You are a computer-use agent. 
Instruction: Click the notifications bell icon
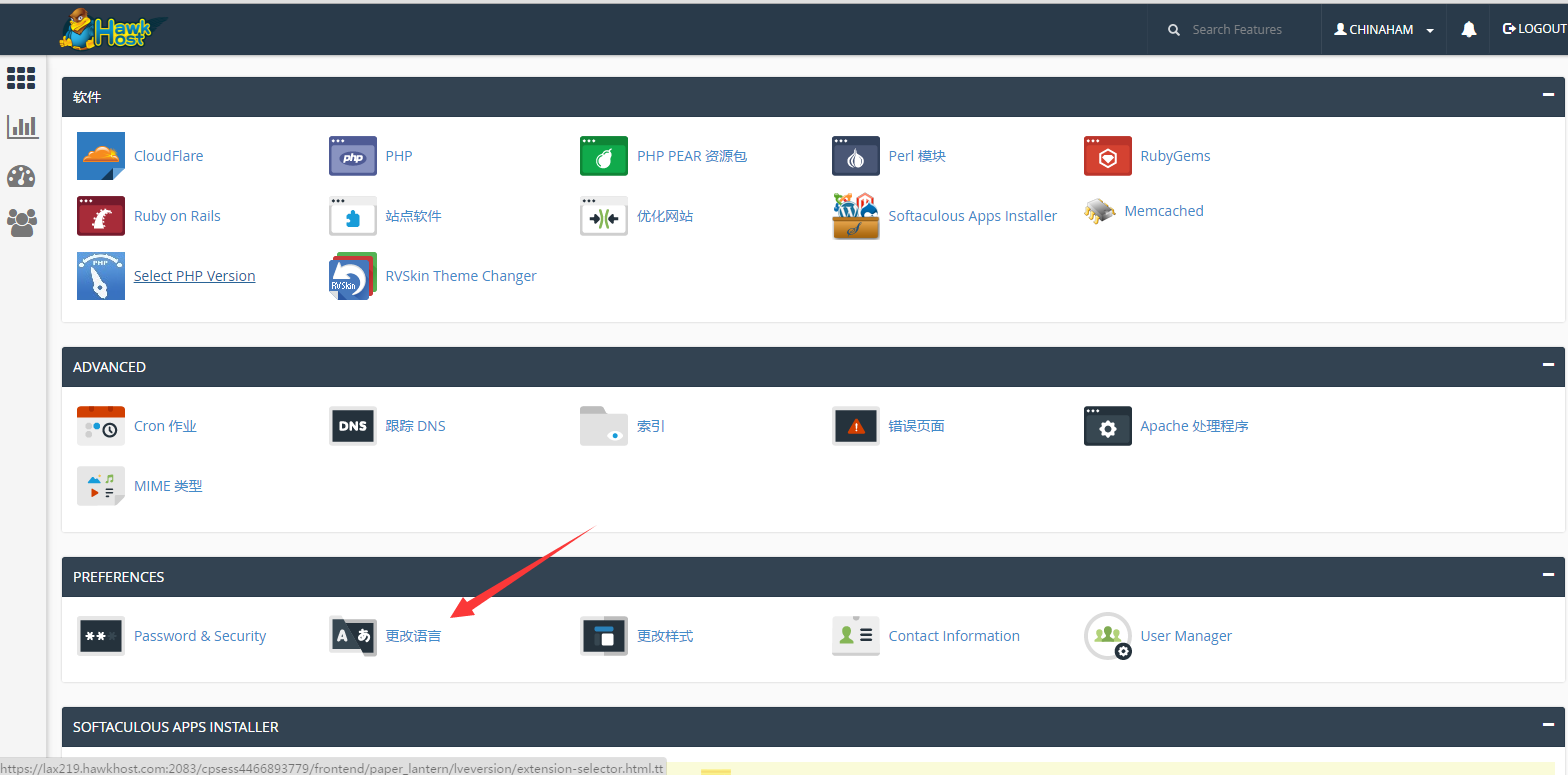[x=1468, y=30]
